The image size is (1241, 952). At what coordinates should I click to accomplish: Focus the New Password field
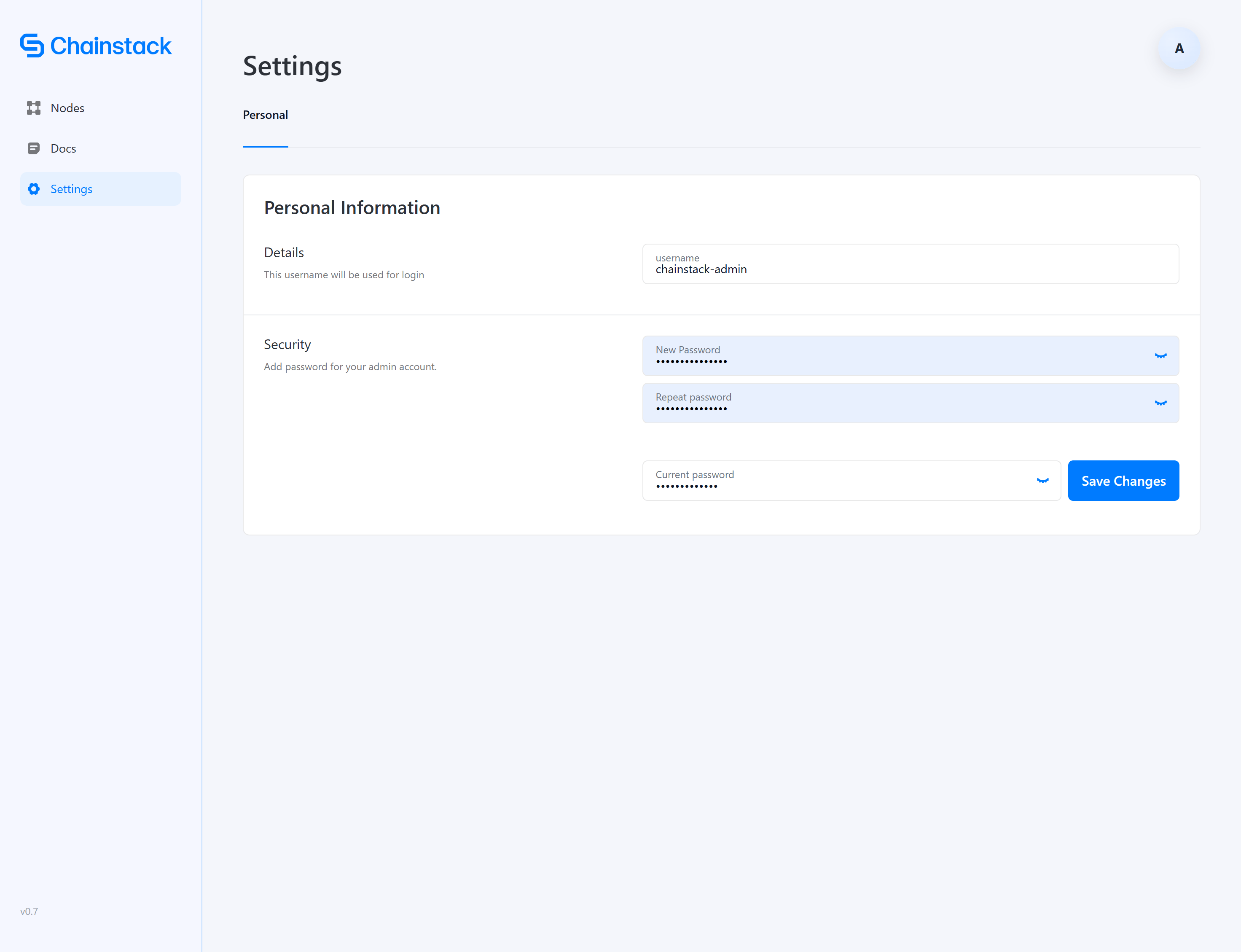point(911,356)
